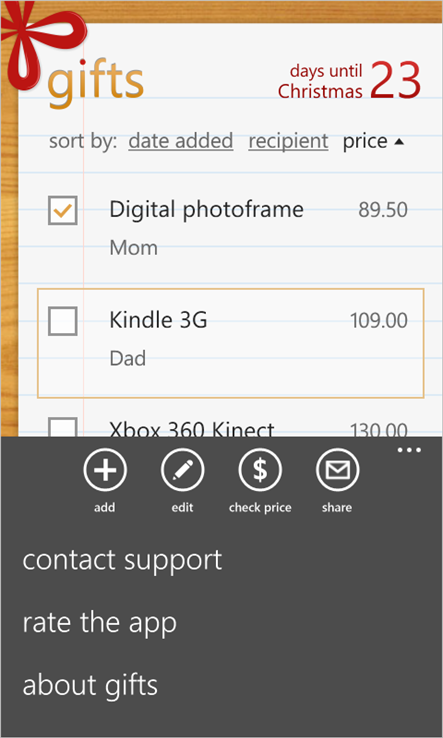Open about gifts menu item

point(90,685)
